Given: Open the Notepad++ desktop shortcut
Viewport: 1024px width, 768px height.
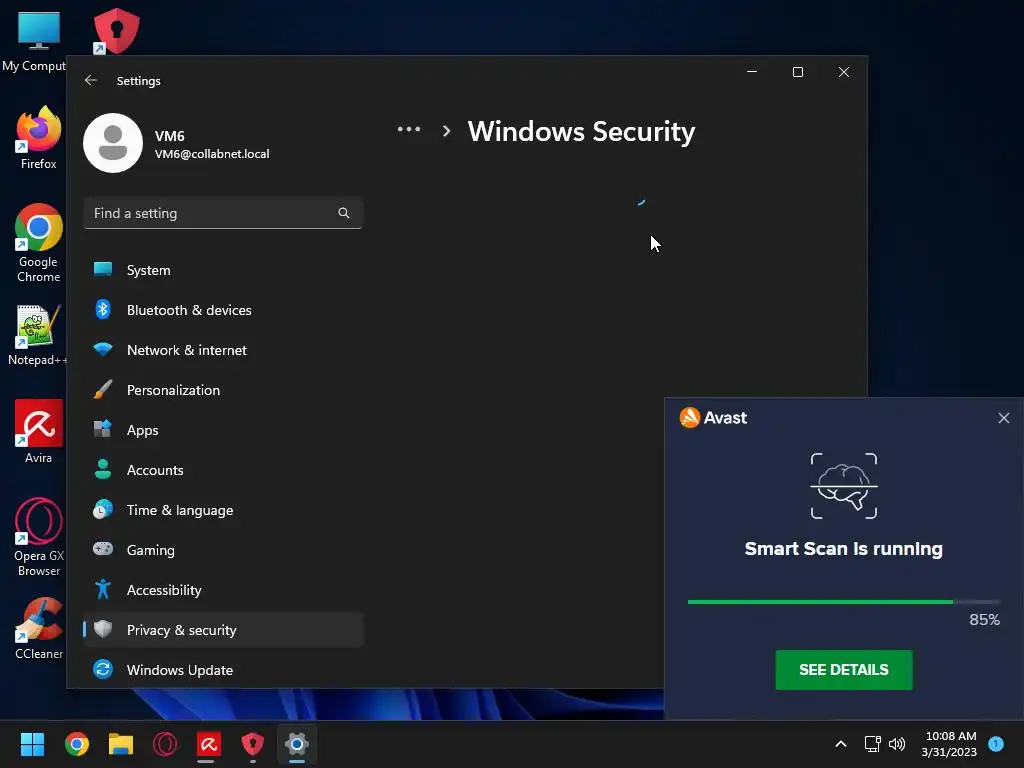Looking at the screenshot, I should [39, 335].
